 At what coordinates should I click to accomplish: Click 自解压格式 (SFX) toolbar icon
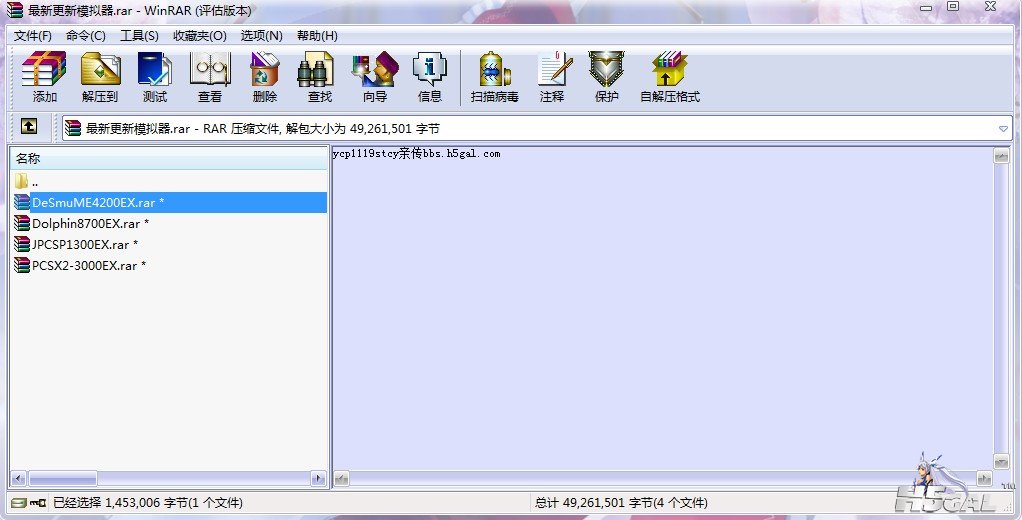click(669, 70)
